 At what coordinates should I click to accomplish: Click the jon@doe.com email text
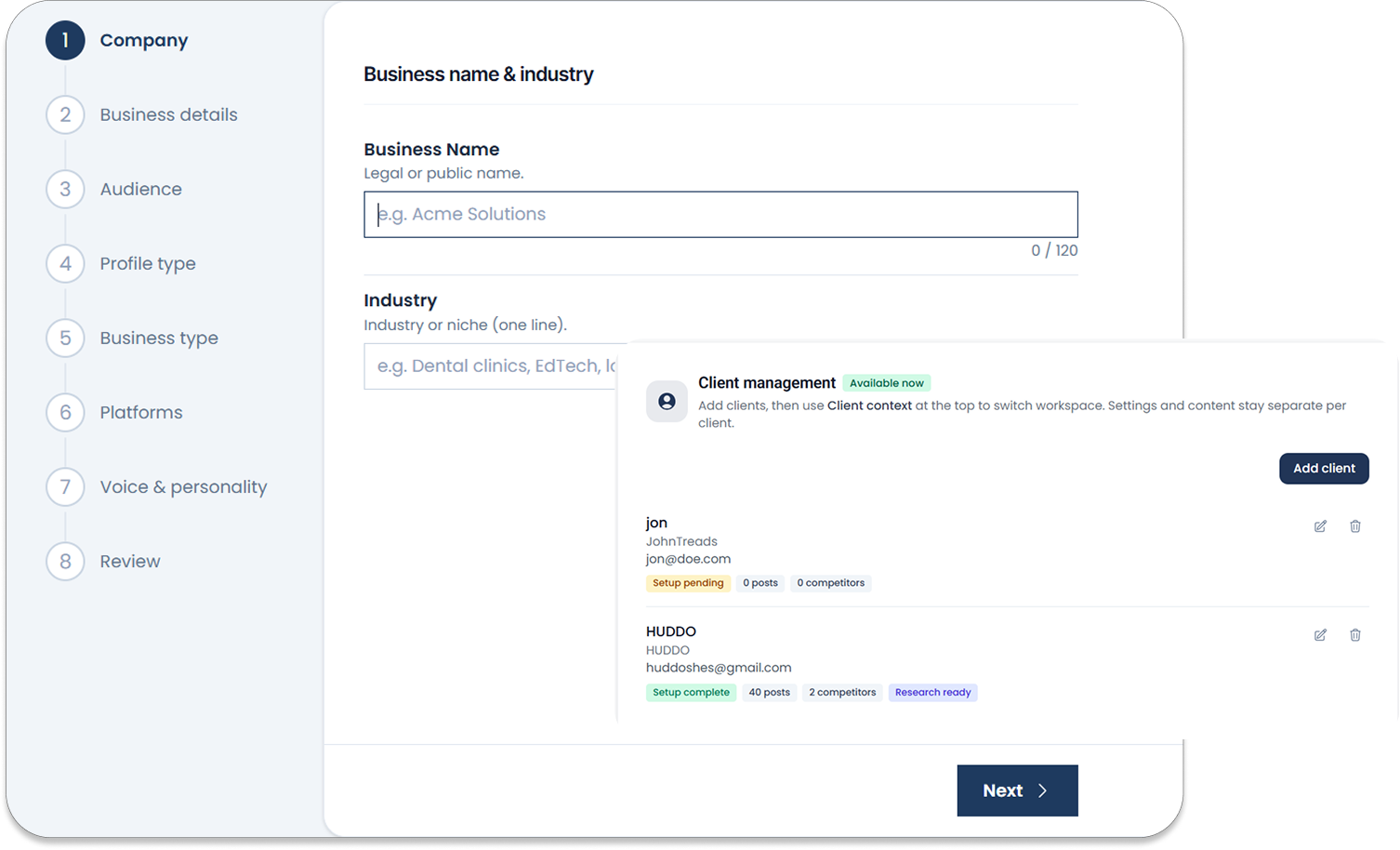(688, 559)
